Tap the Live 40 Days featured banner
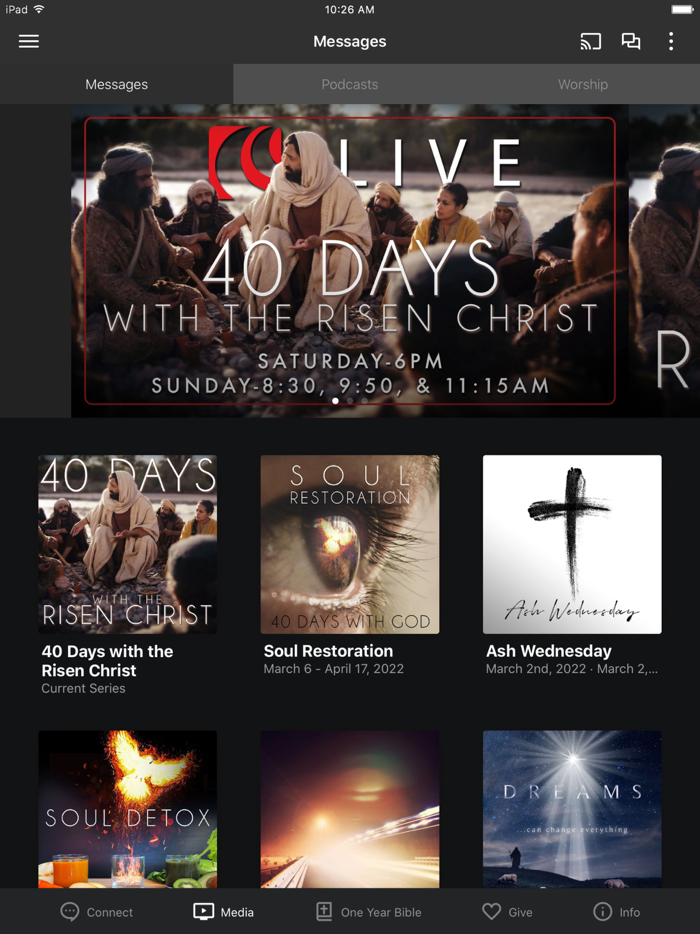The image size is (700, 934). click(x=350, y=261)
